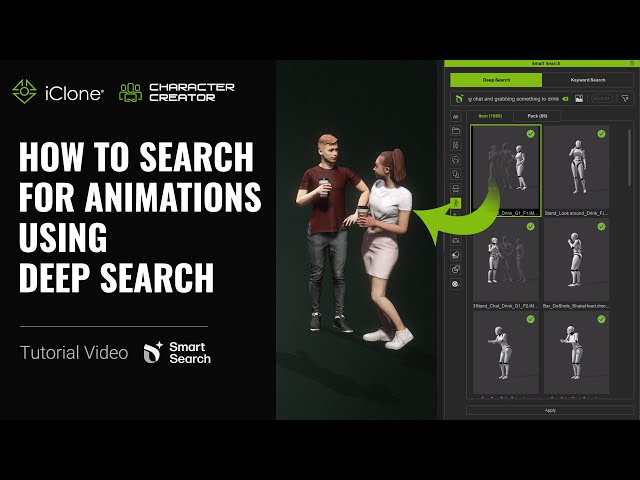Toggle the green check on Bar_DoShots_ShakeHead item
Image resolution: width=640 pixels, height=480 pixels.
[x=601, y=226]
